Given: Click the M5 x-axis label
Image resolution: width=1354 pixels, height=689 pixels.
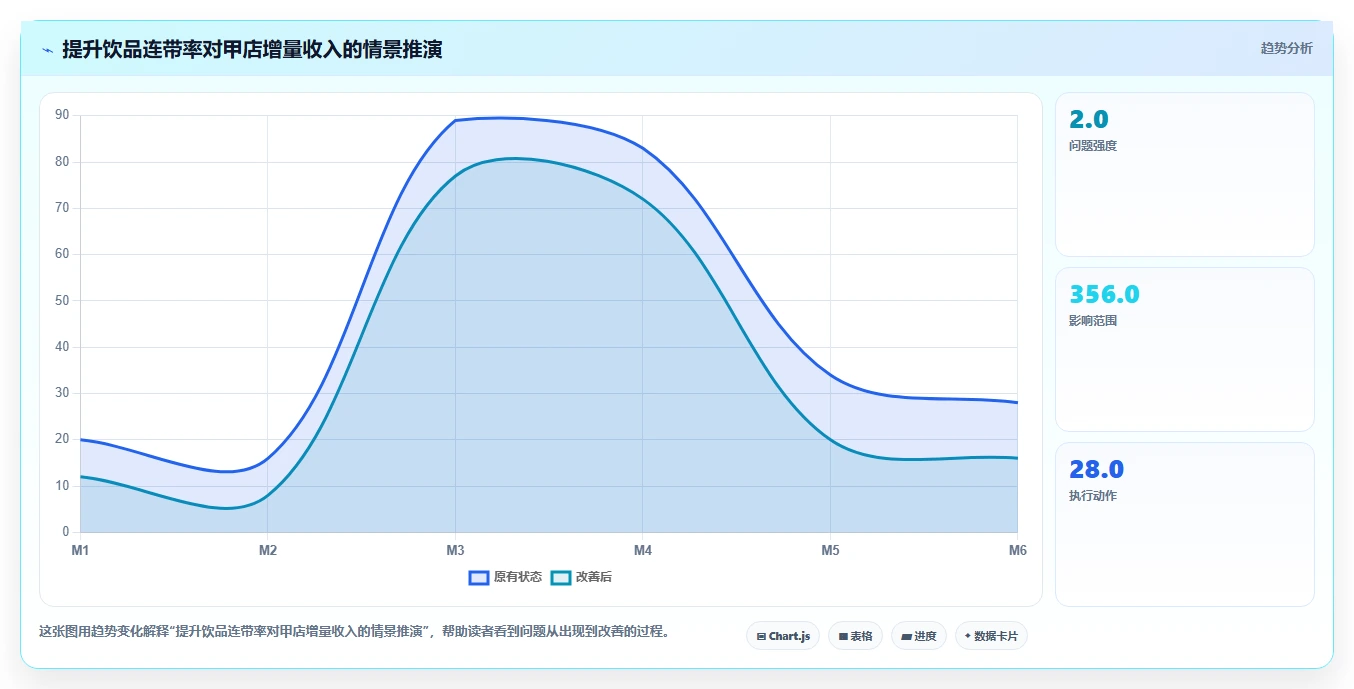Looking at the screenshot, I should [830, 550].
